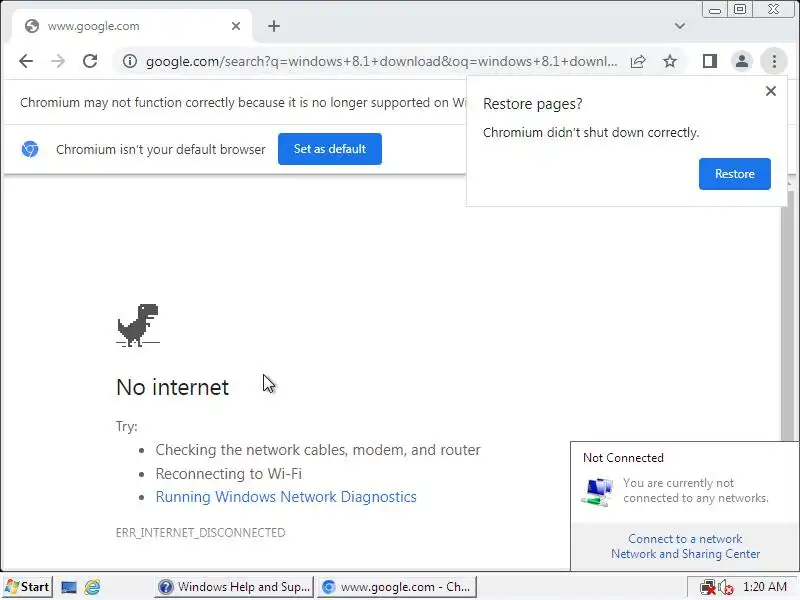This screenshot has height=600, width=800.
Task: Open Network and Sharing Center link
Action: coord(686,554)
